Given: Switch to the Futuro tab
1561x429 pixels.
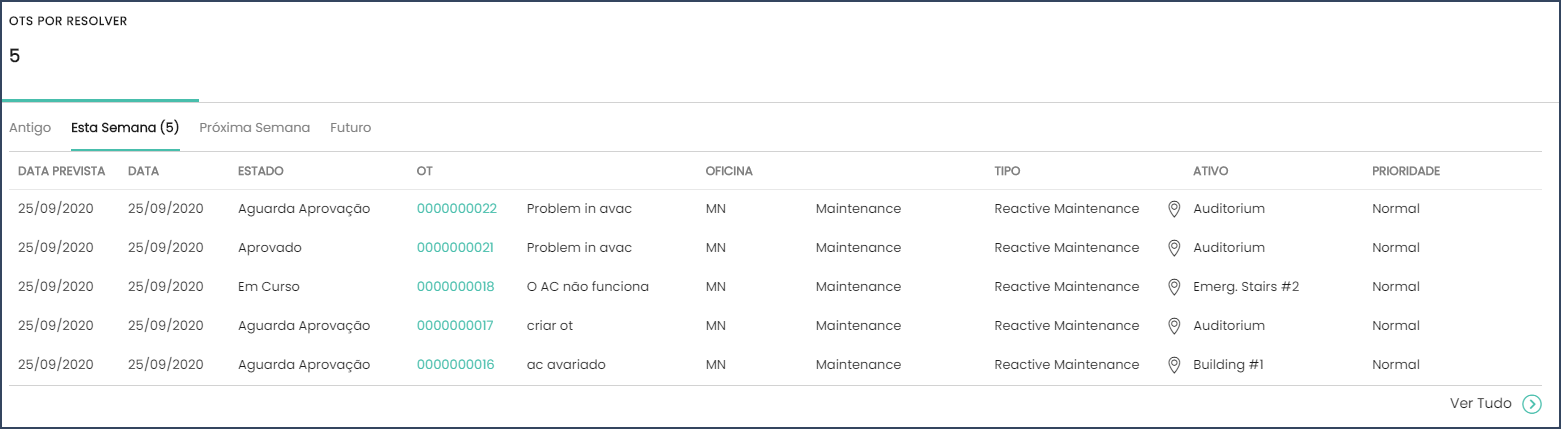Looking at the screenshot, I should coord(351,128).
